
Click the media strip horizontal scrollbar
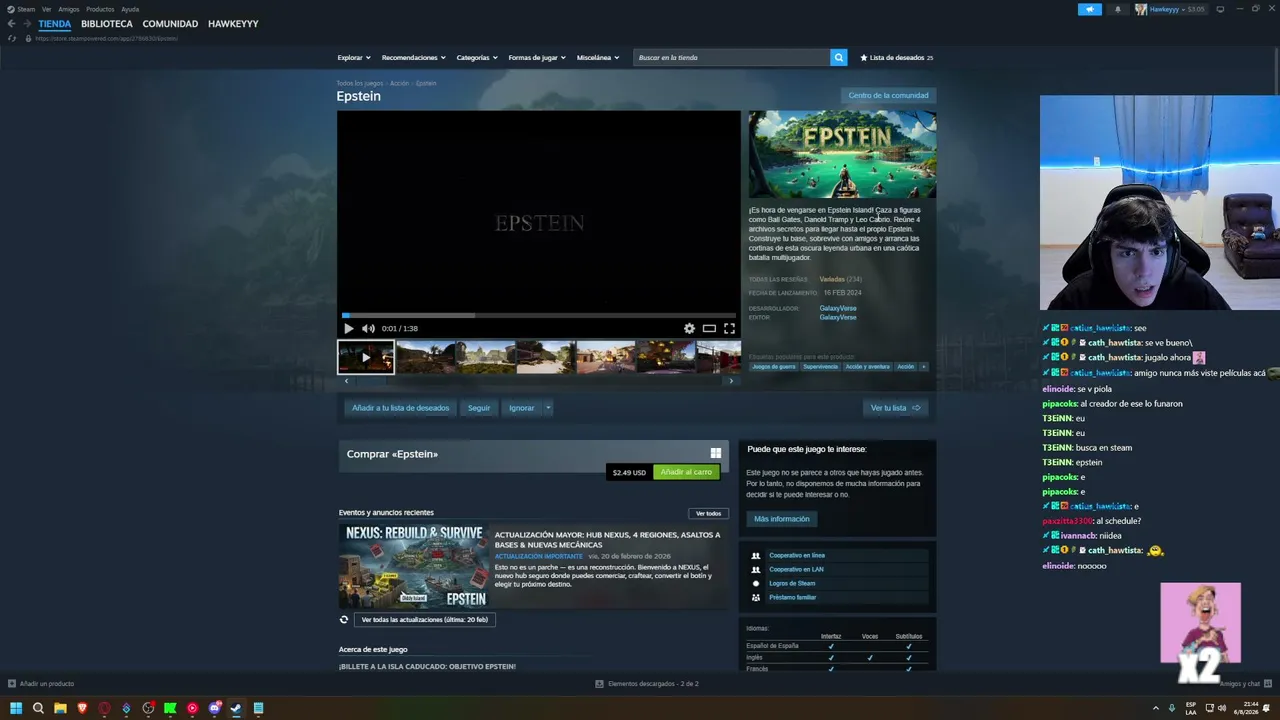pos(539,381)
